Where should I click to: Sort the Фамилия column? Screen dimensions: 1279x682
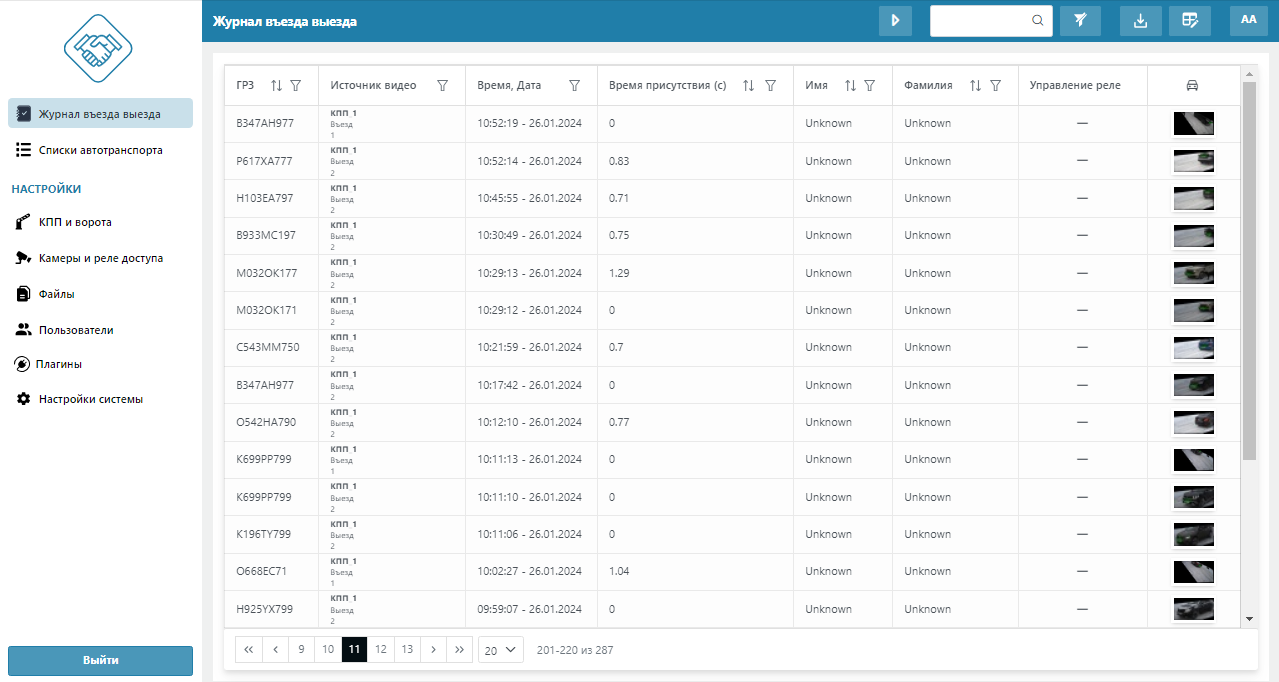click(x=975, y=86)
